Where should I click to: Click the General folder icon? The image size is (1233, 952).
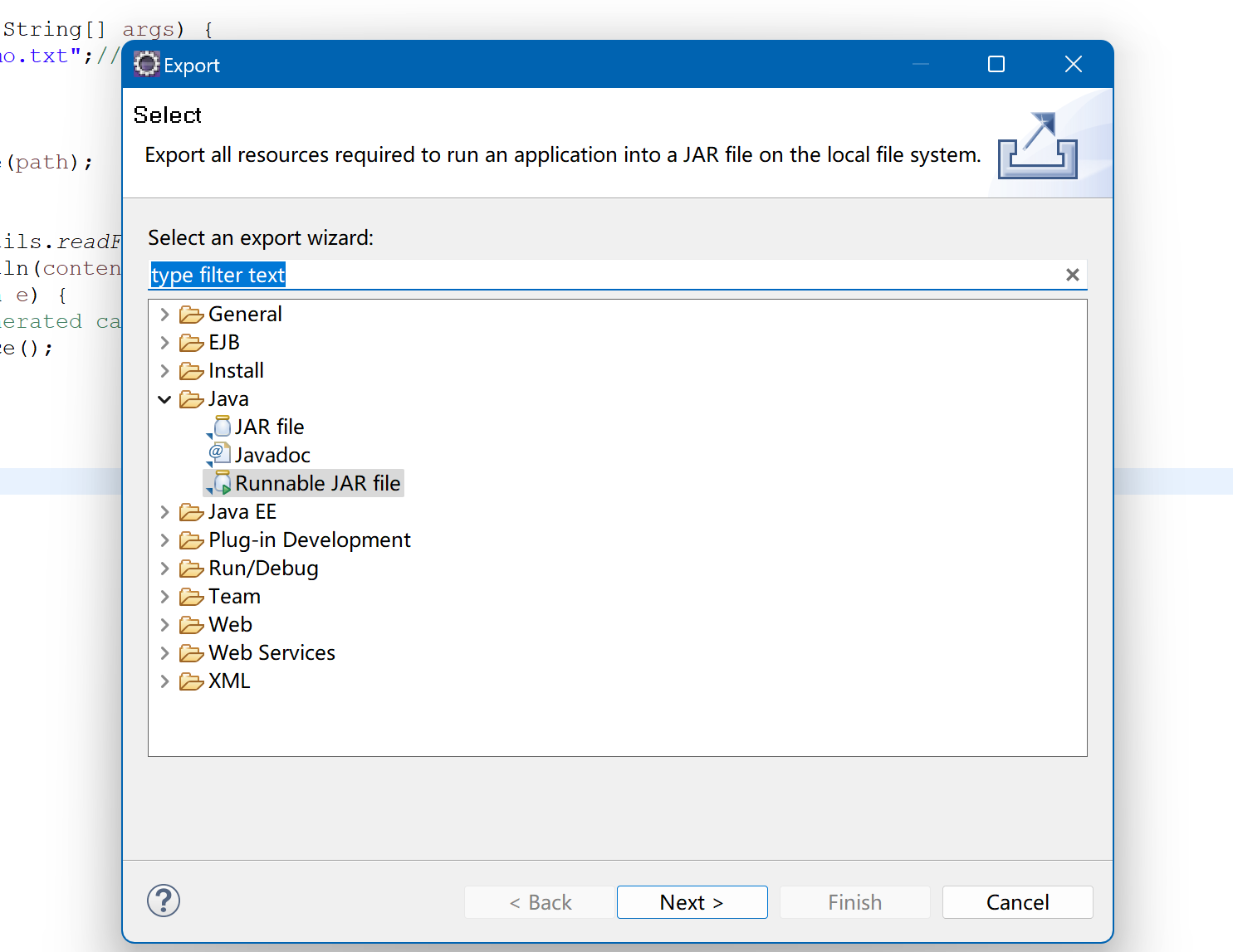(x=192, y=315)
